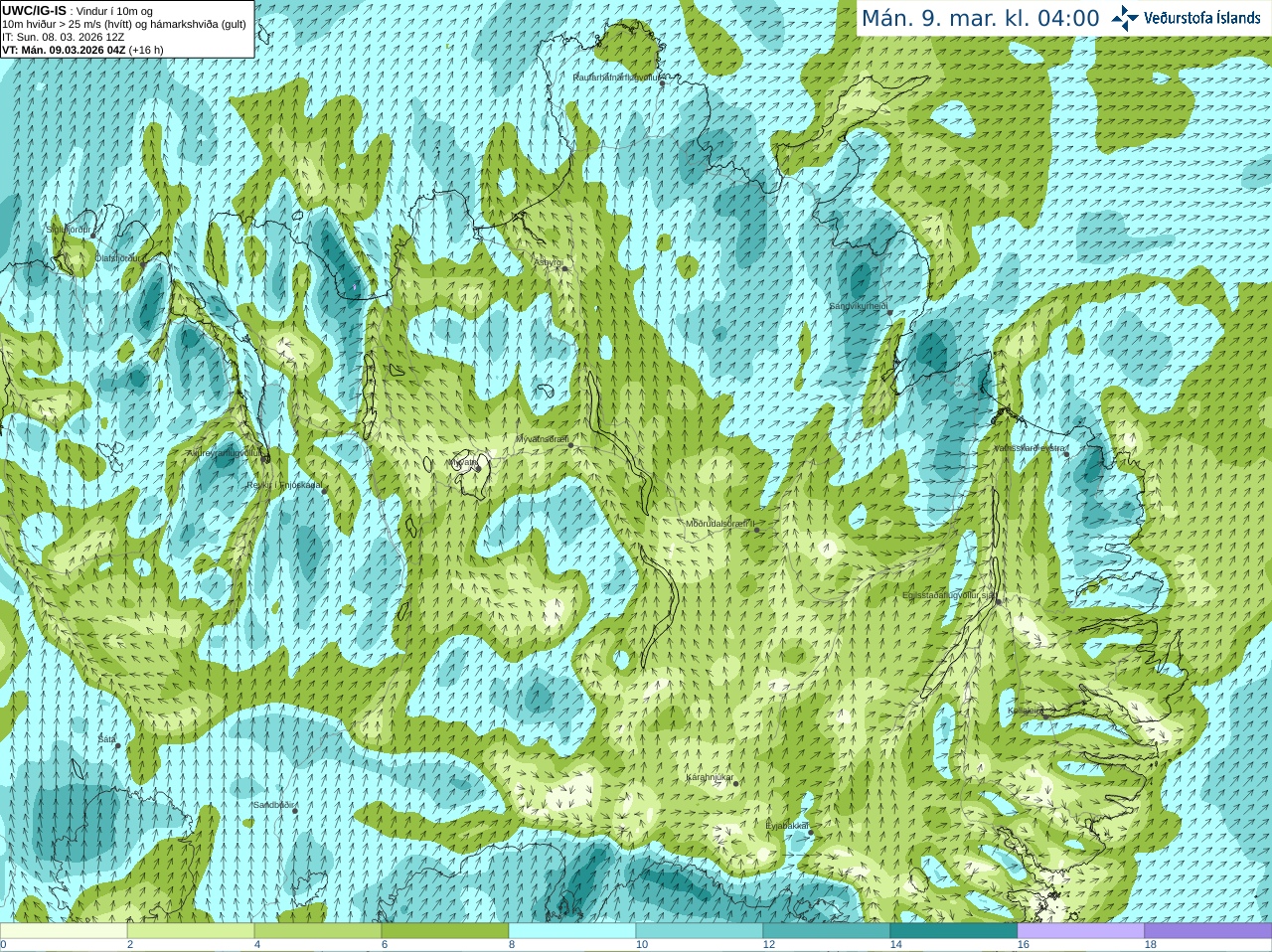Select the Kárahnjúkar station label
The image size is (1272, 952).
710,777
